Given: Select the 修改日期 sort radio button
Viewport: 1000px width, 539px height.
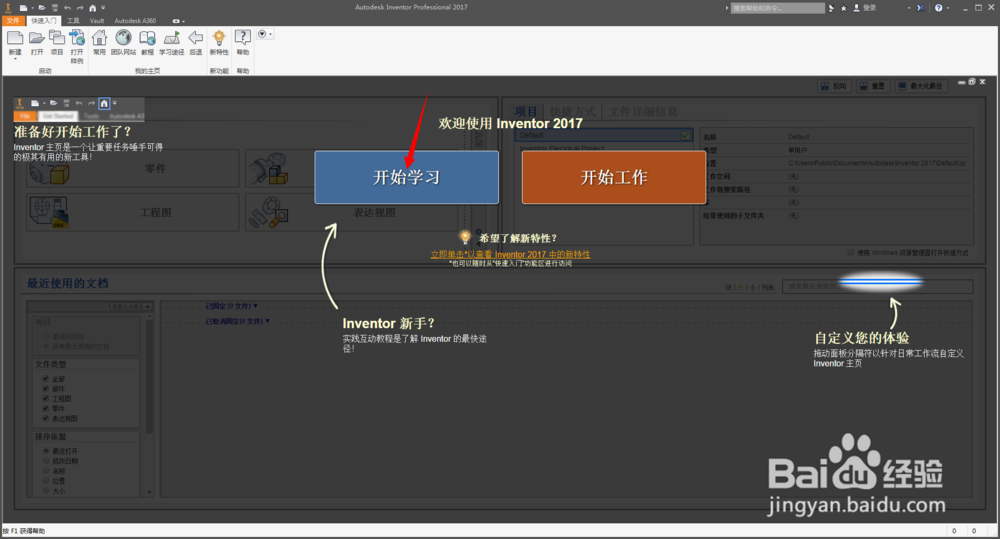Looking at the screenshot, I should 46,461.
